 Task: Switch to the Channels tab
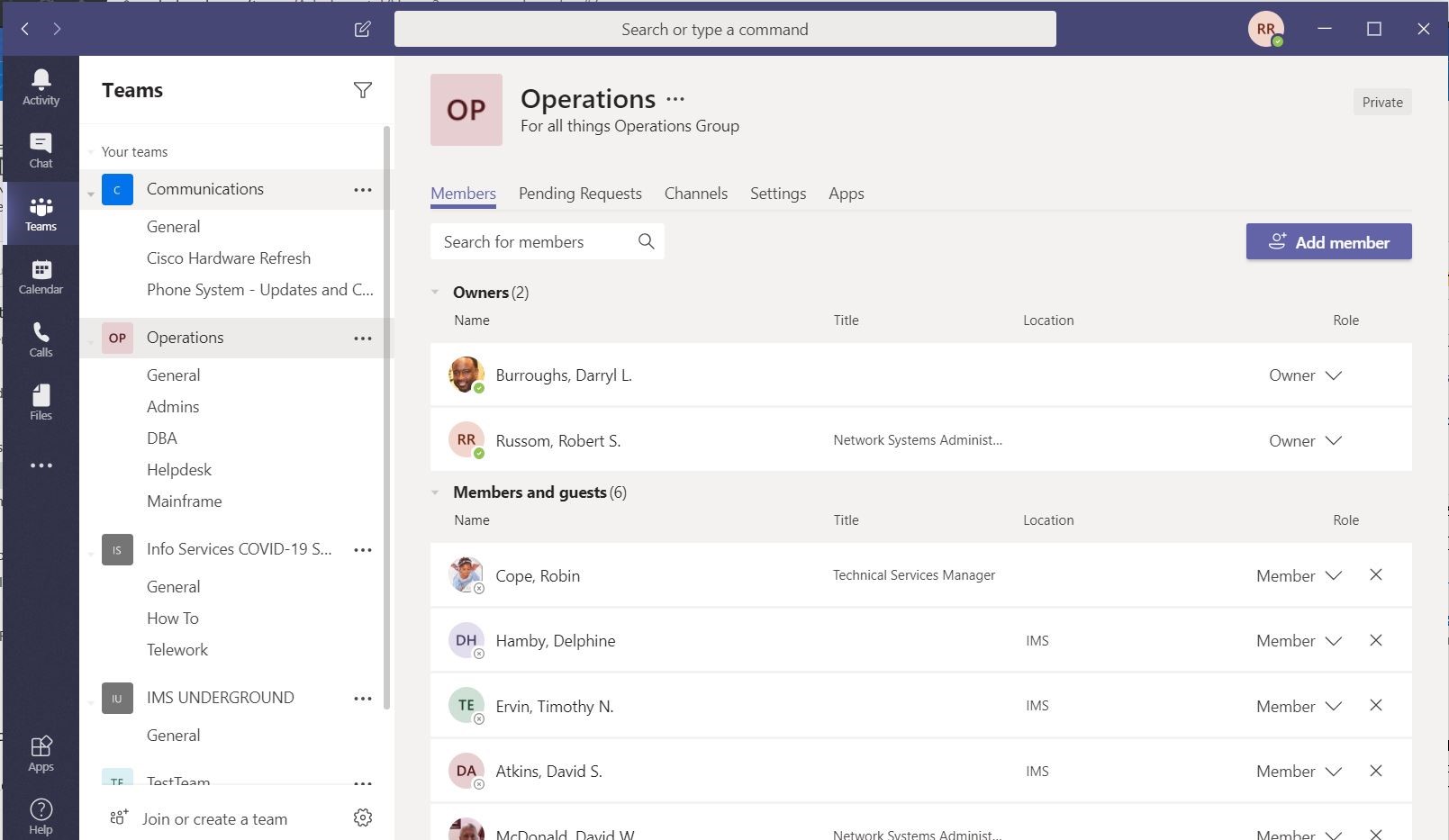(x=696, y=194)
